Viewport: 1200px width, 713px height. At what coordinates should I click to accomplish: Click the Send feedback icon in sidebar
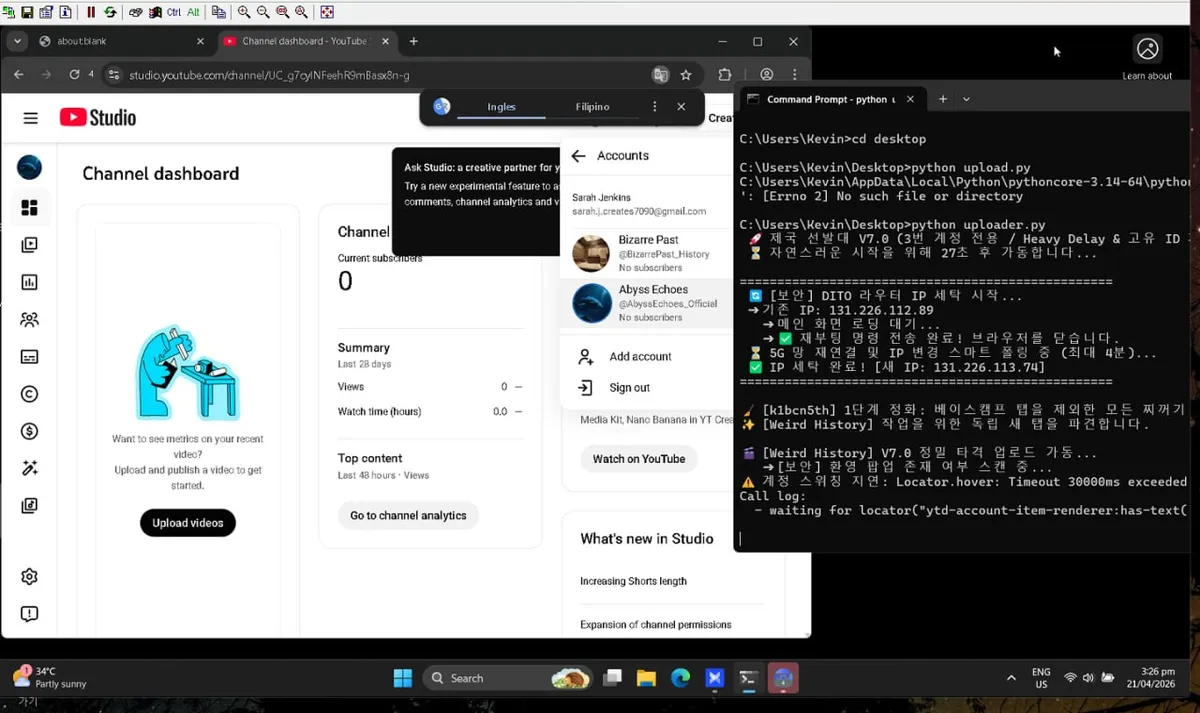coord(29,614)
